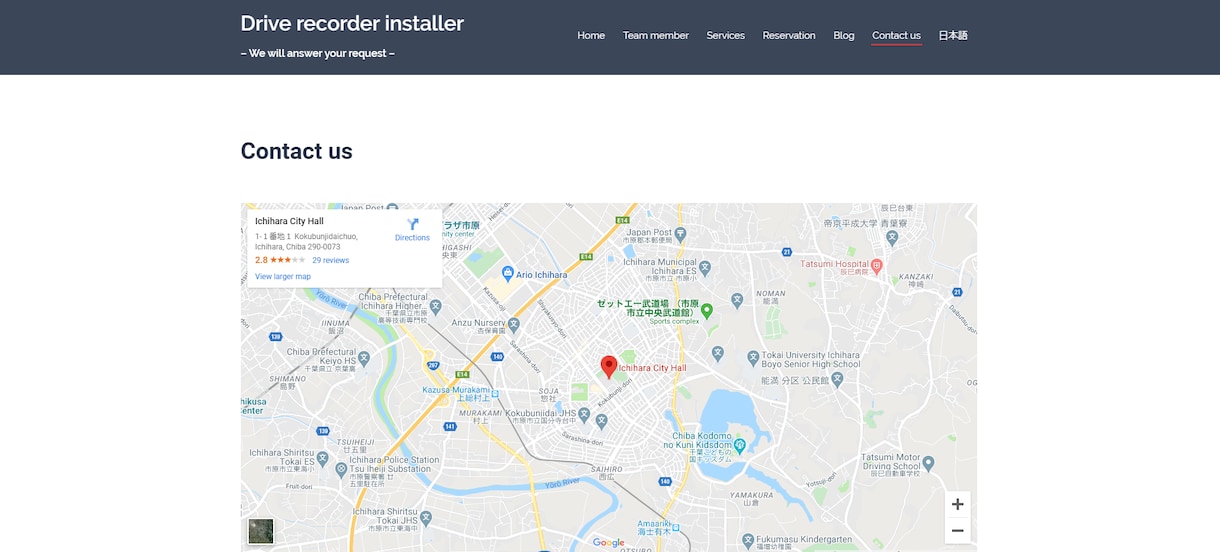Viewport: 1220px width, 552px height.
Task: Select the Contact us menu item
Action: coord(896,35)
